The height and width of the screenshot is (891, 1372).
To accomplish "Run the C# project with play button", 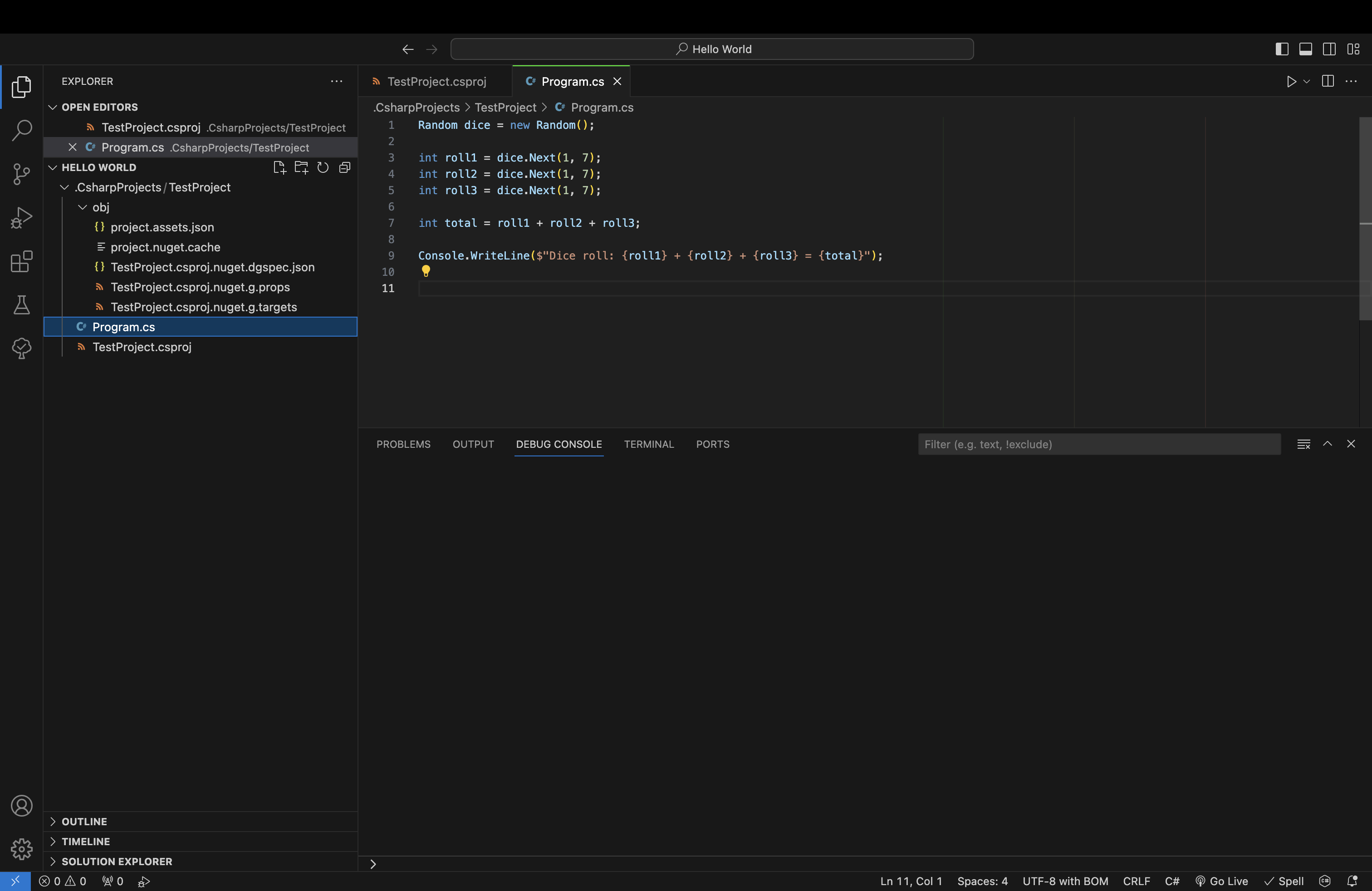I will 1291,81.
